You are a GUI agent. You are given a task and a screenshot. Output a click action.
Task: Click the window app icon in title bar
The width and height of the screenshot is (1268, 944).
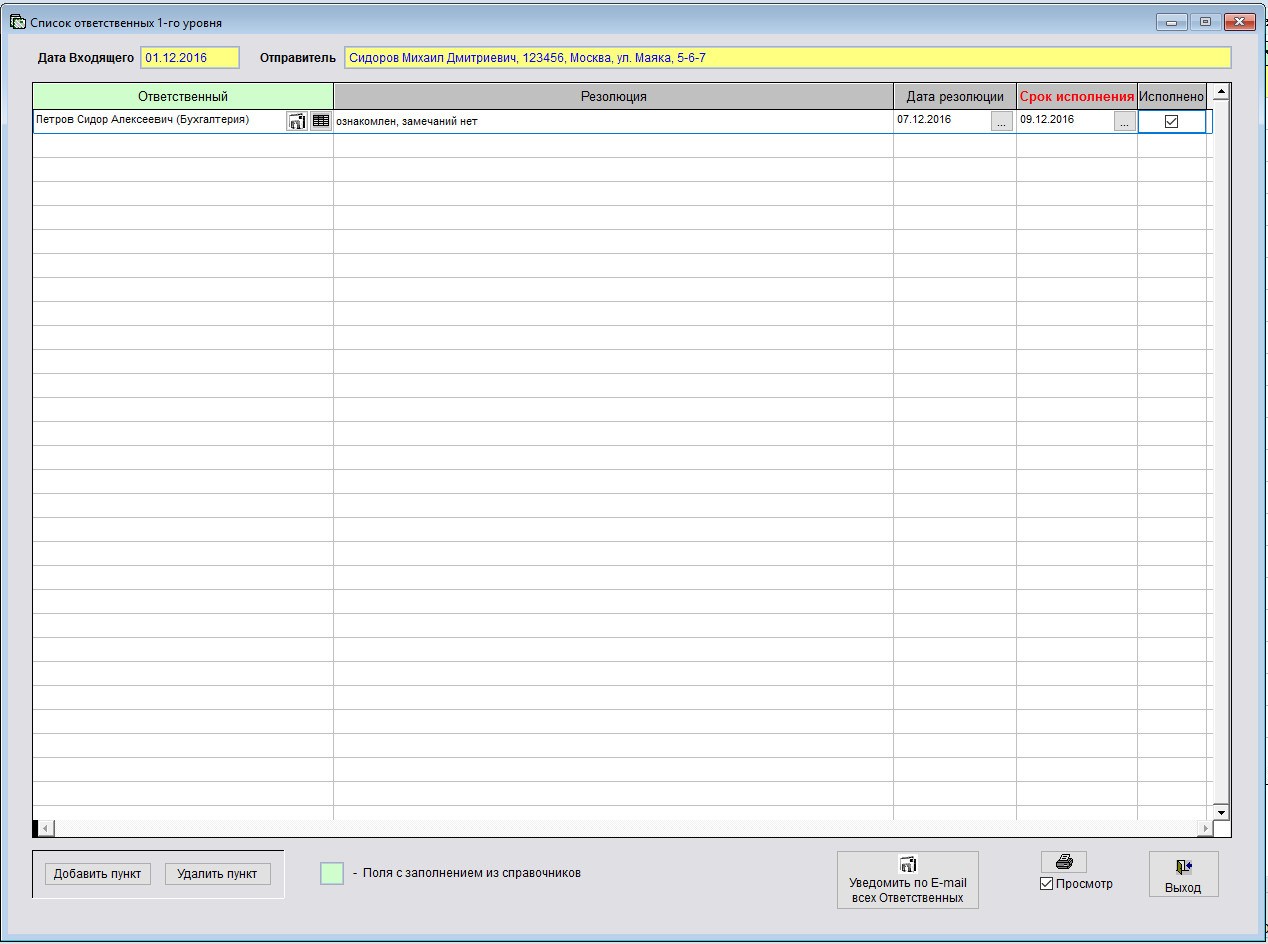[x=17, y=22]
